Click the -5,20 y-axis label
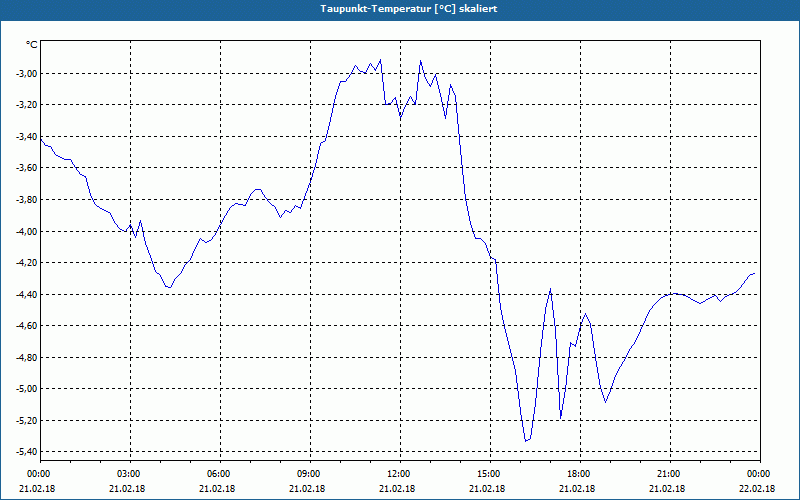800x500 pixels. [27, 420]
